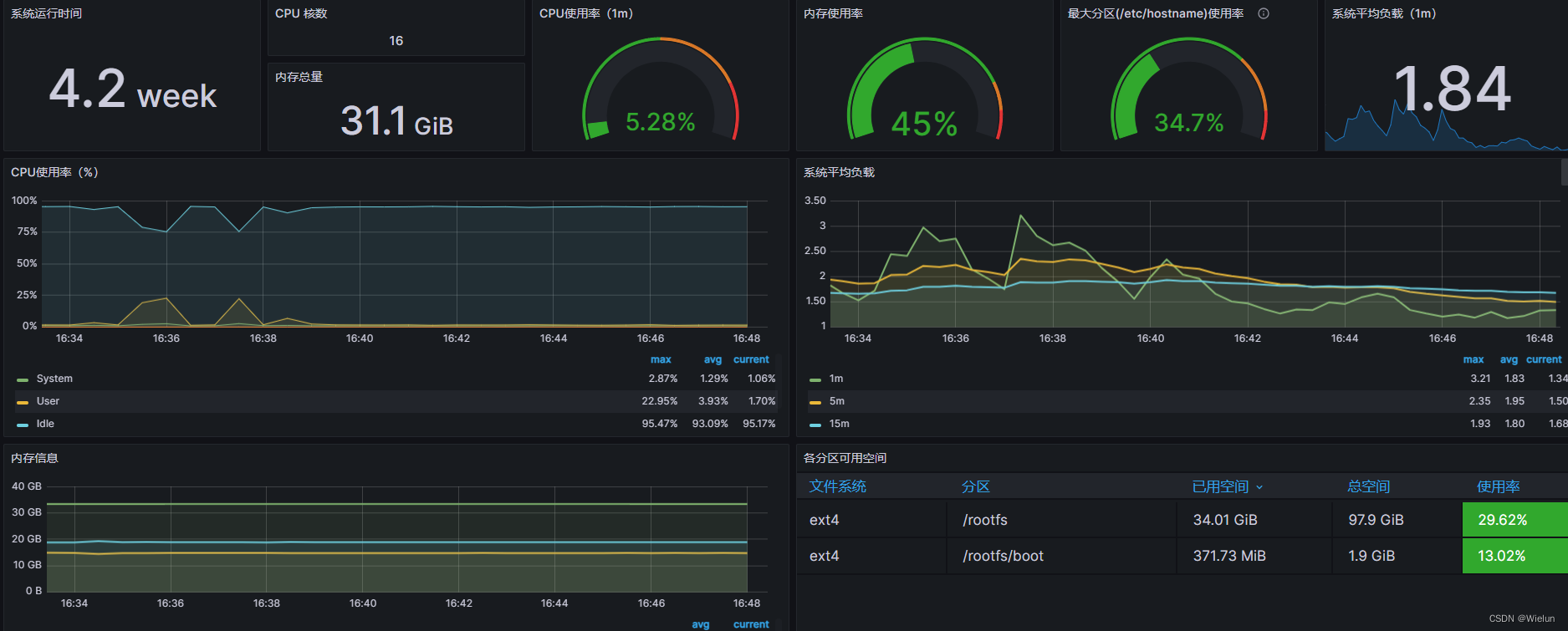Viewport: 1568px width, 631px height.
Task: Toggle the User series in CPU legend
Action: click(48, 401)
